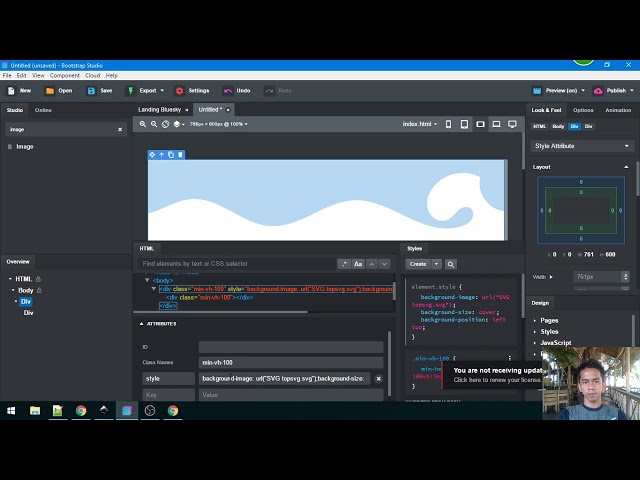Select the tablet portrait viewport icon

[464, 124]
